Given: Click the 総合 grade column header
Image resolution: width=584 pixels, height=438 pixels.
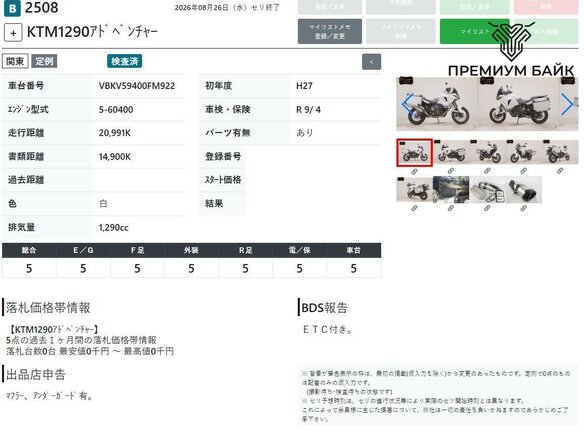Looking at the screenshot, I should tap(29, 250).
